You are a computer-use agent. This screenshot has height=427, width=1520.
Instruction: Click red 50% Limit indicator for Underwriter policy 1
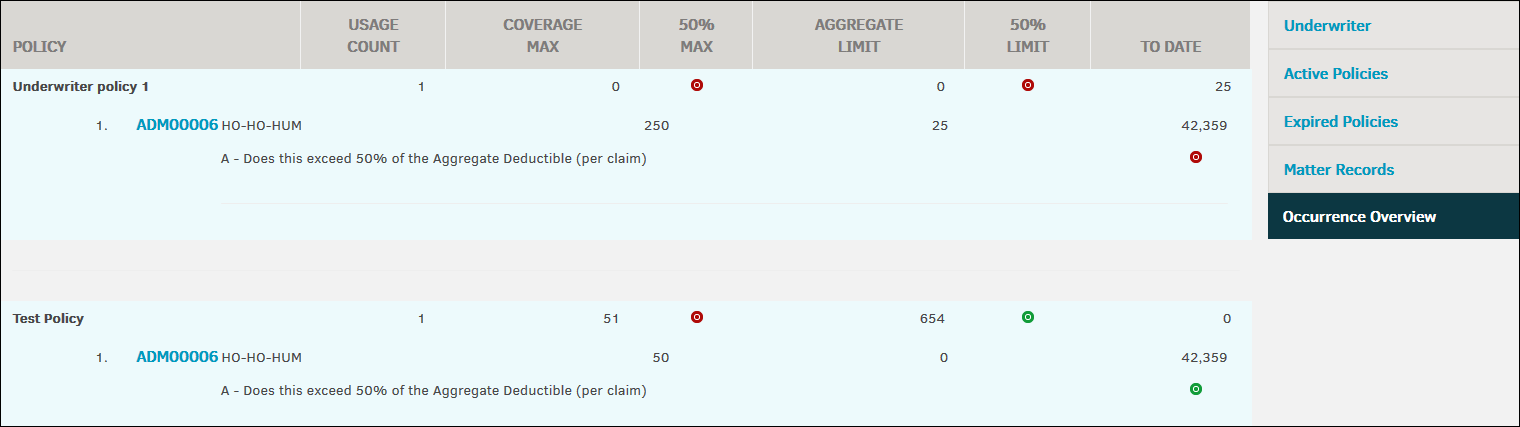coord(1027,85)
